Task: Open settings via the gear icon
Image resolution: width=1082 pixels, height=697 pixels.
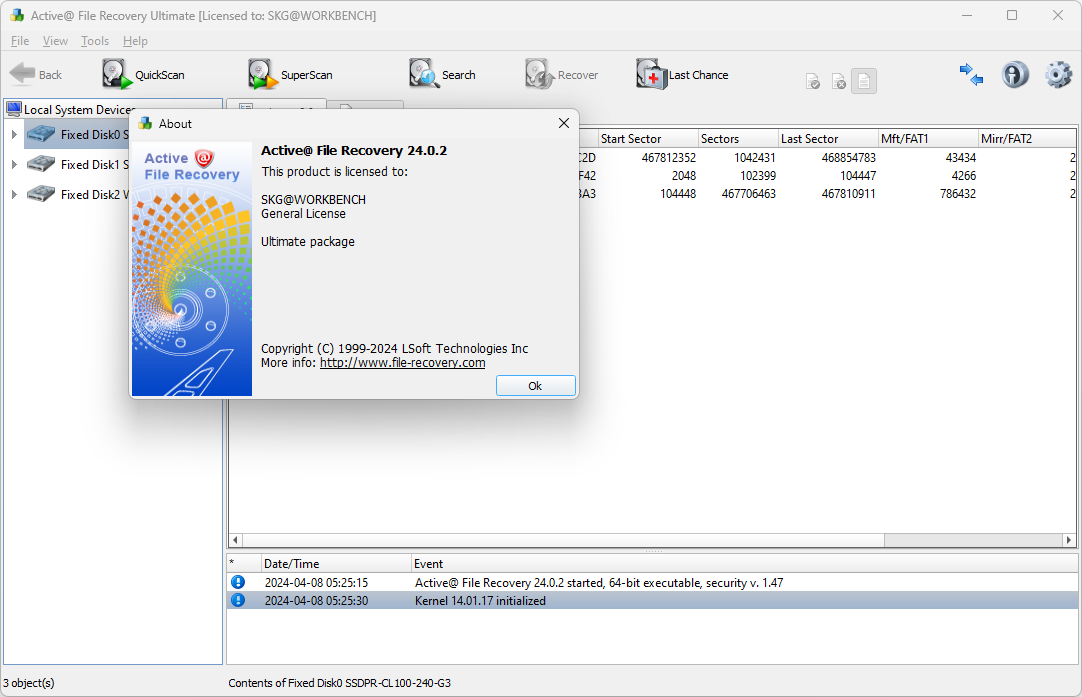Action: (x=1059, y=74)
